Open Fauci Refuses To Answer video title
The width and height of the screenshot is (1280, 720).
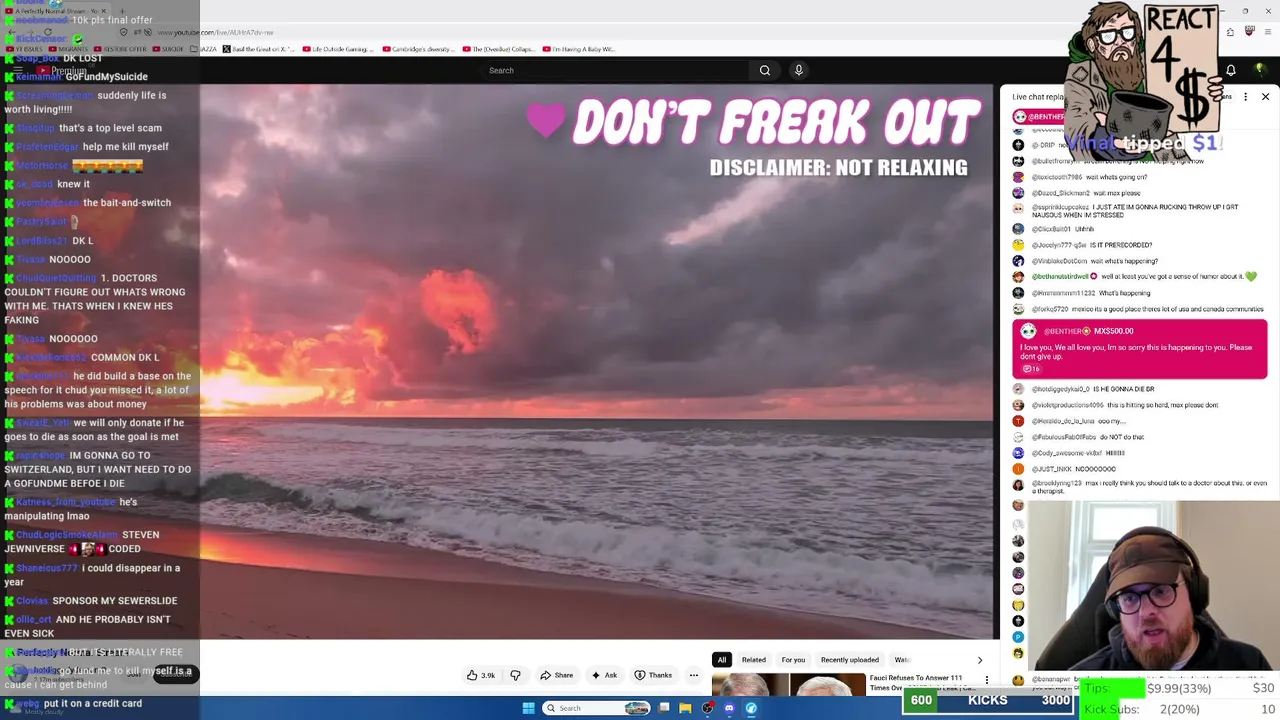coord(920,682)
